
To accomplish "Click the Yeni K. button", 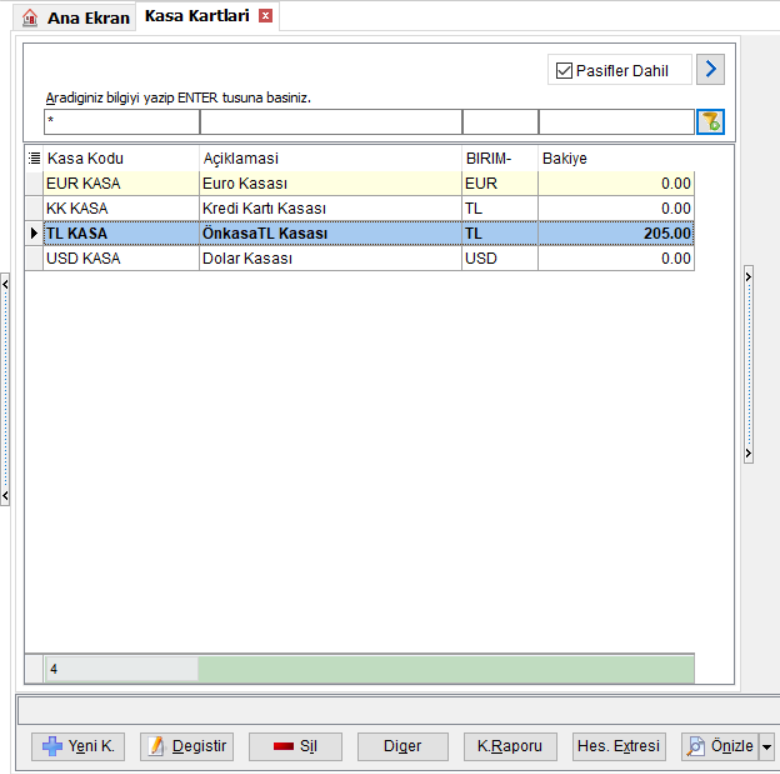I will [78, 746].
